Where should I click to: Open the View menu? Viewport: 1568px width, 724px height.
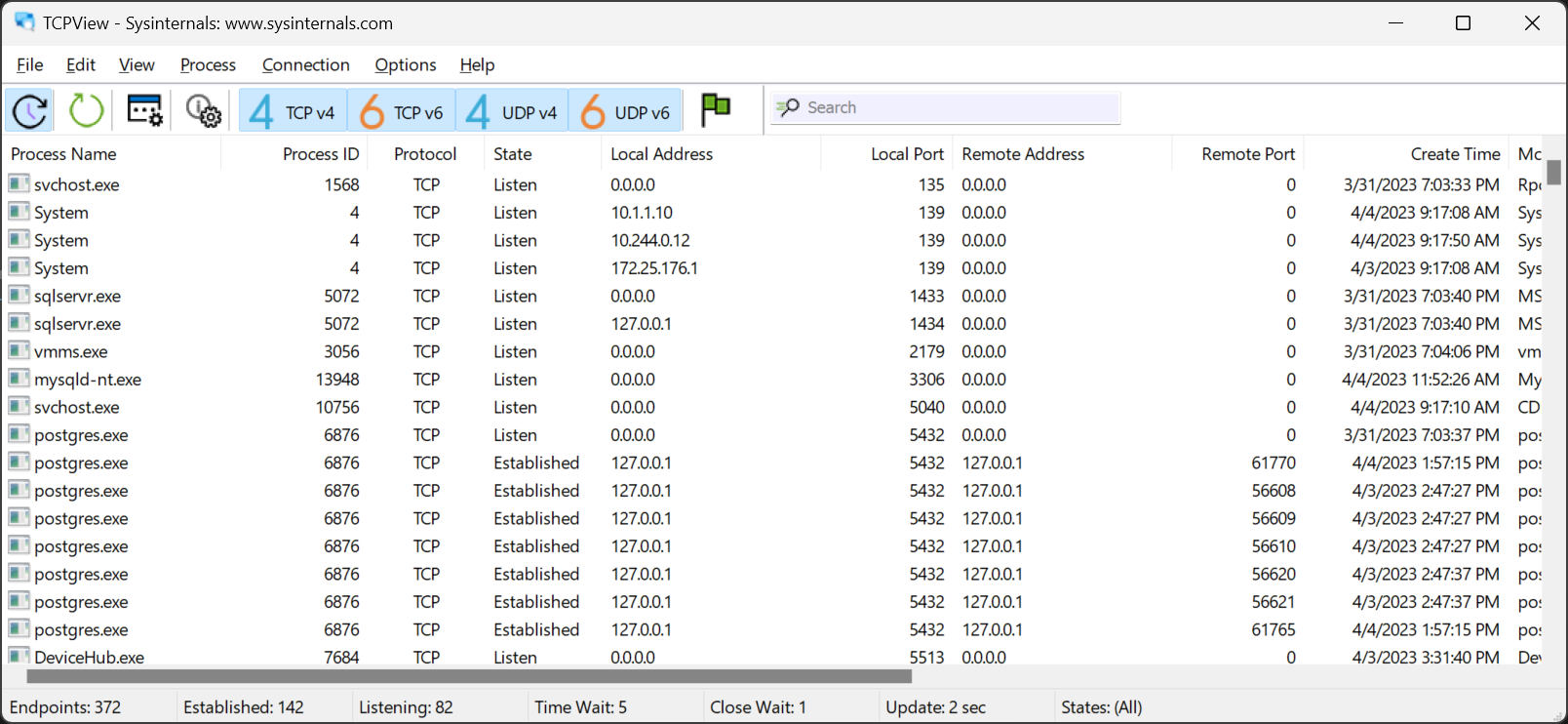[x=137, y=64]
